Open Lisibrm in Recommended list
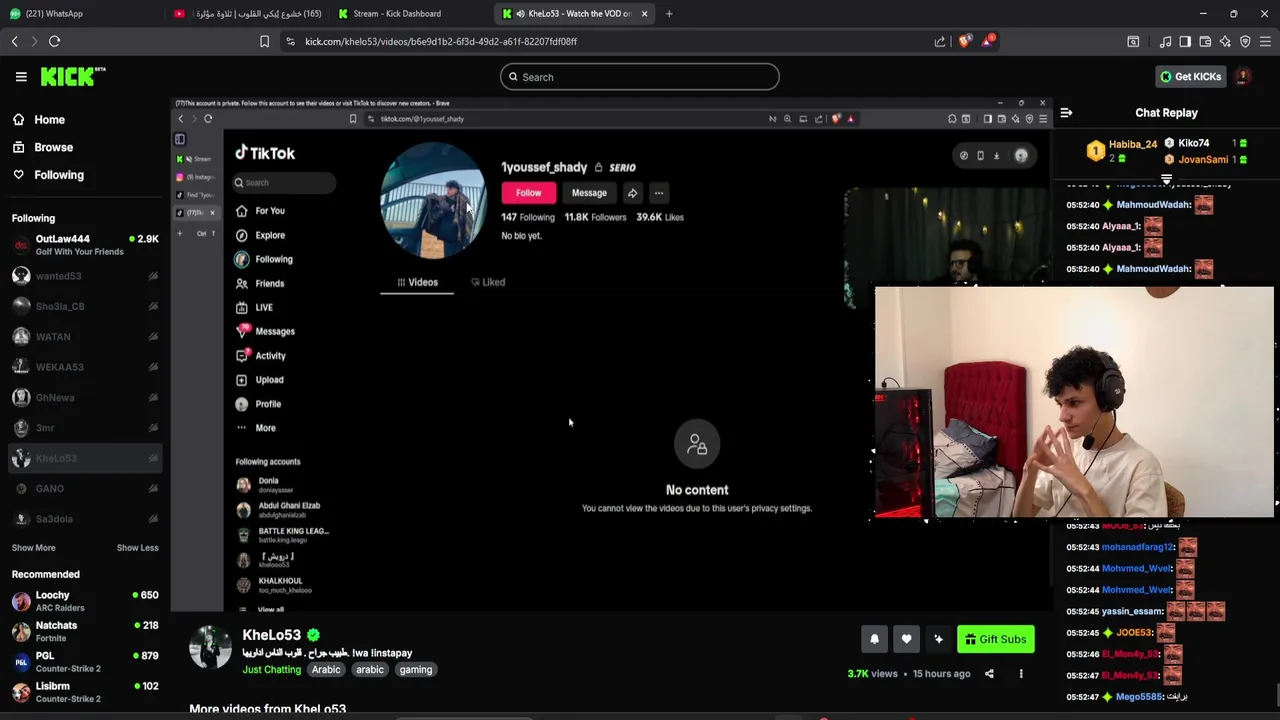The height and width of the screenshot is (720, 1280). point(85,692)
